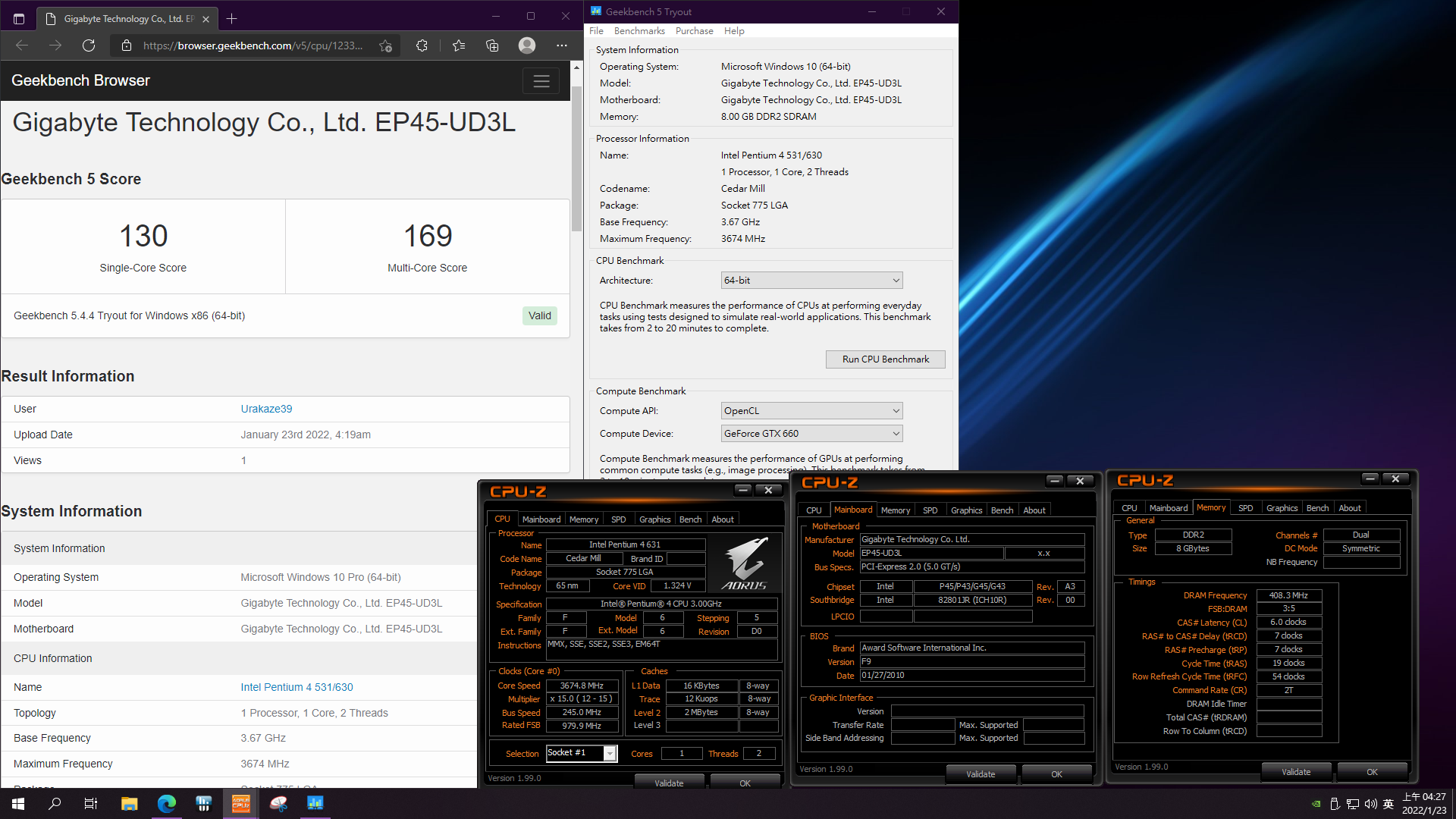Viewport: 1456px width, 819px height.
Task: Click the Geekbench Browser title
Action: click(80, 80)
